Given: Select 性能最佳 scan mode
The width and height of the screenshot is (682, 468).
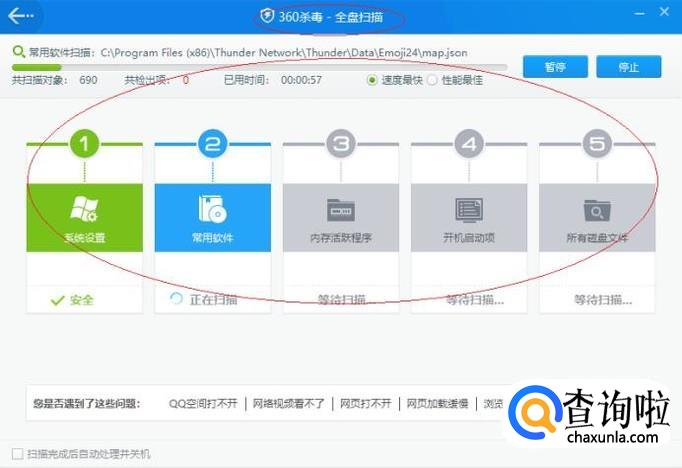Looking at the screenshot, I should (432, 80).
